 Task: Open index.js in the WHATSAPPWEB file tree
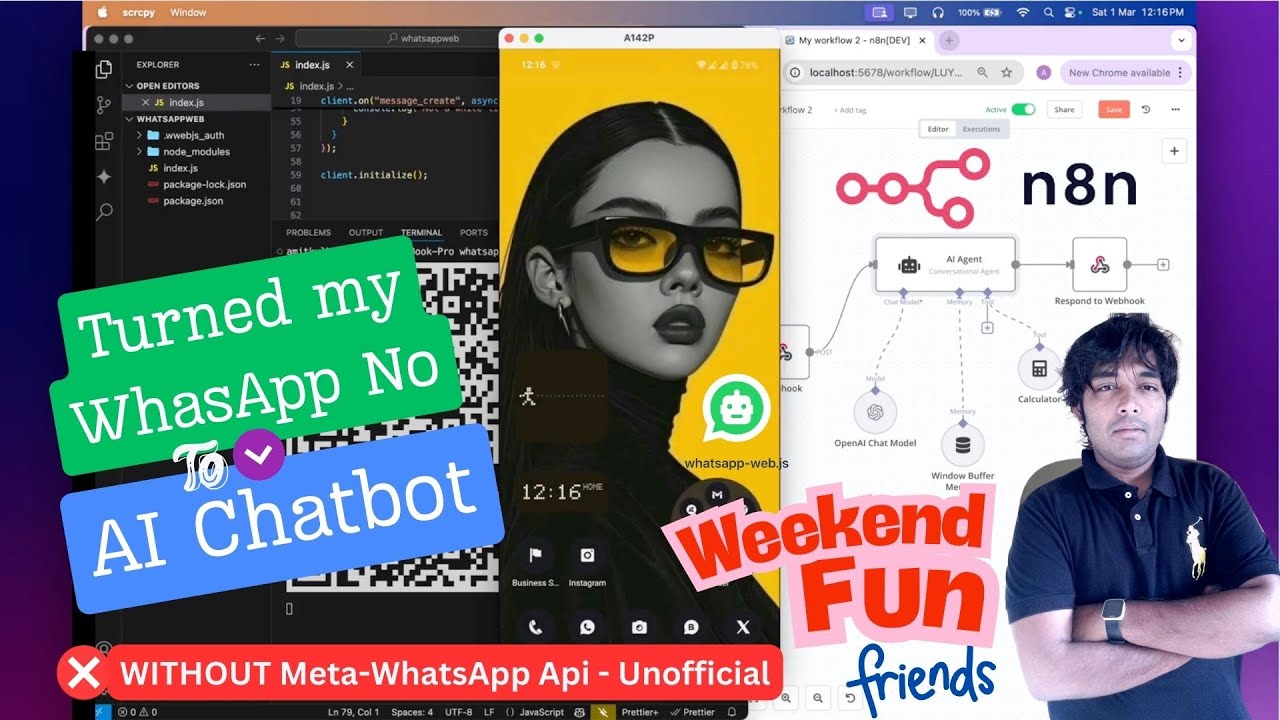(180, 168)
